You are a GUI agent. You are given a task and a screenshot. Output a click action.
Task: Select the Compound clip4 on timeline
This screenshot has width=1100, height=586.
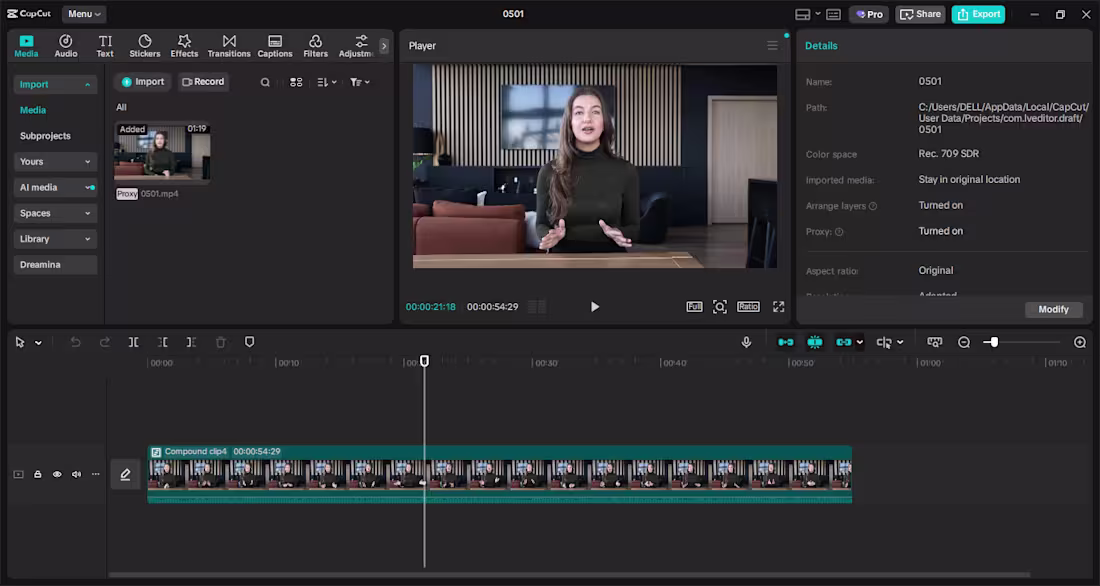[499, 474]
